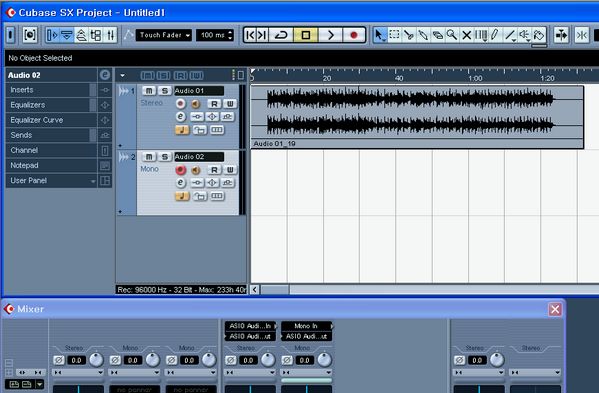Open the Touch Fader automation mode dropdown
Image resolution: width=599 pixels, height=393 pixels.
click(164, 35)
